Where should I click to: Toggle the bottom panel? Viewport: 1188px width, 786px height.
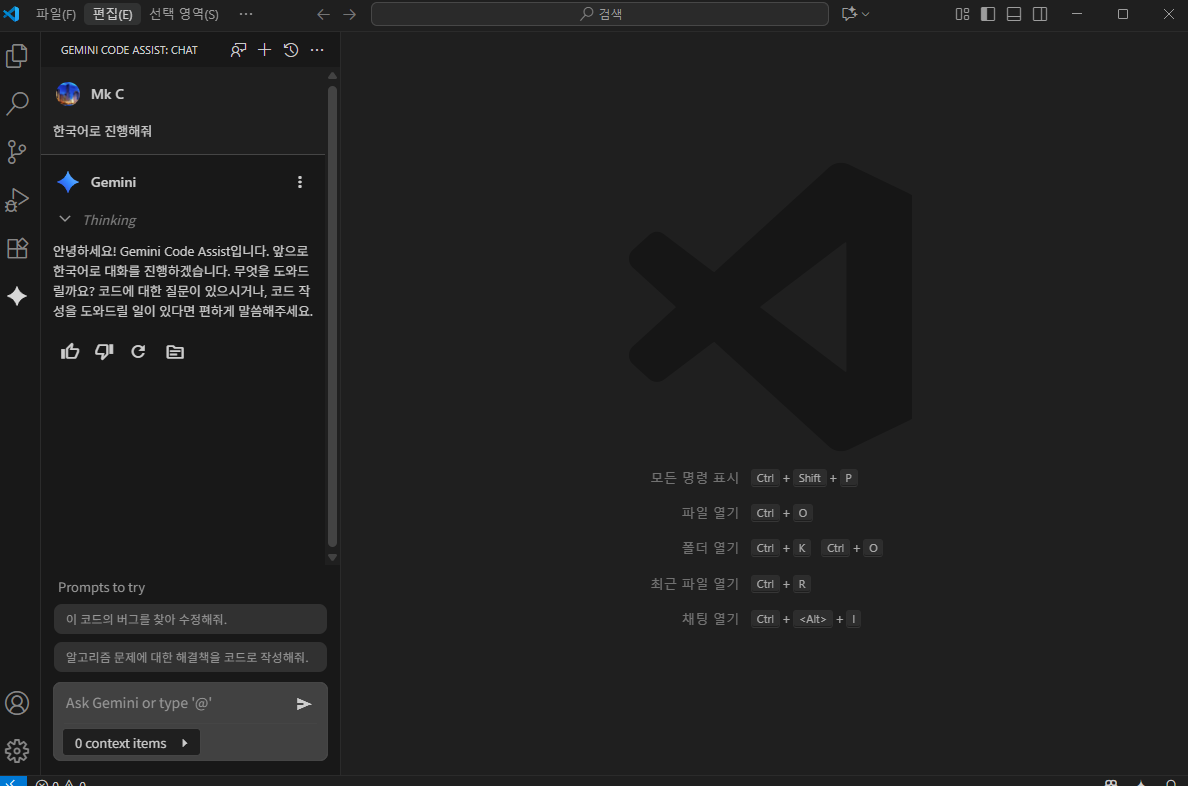1014,14
